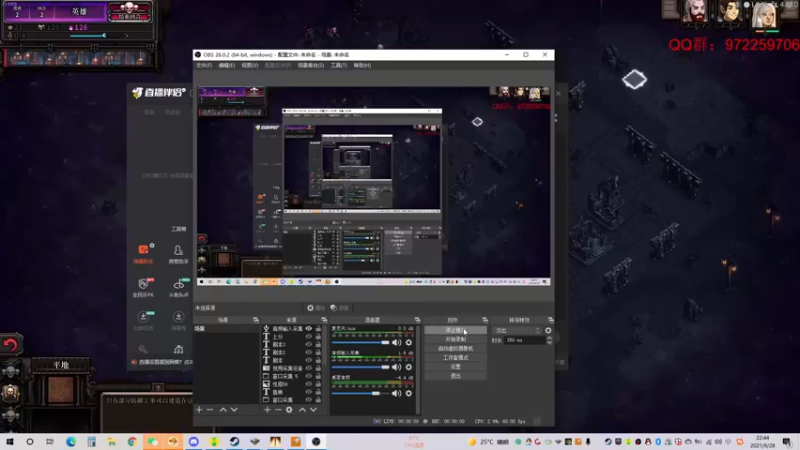Image resolution: width=800 pixels, height=450 pixels.
Task: Toggle visibility of 剧本3 text source
Action: click(308, 344)
